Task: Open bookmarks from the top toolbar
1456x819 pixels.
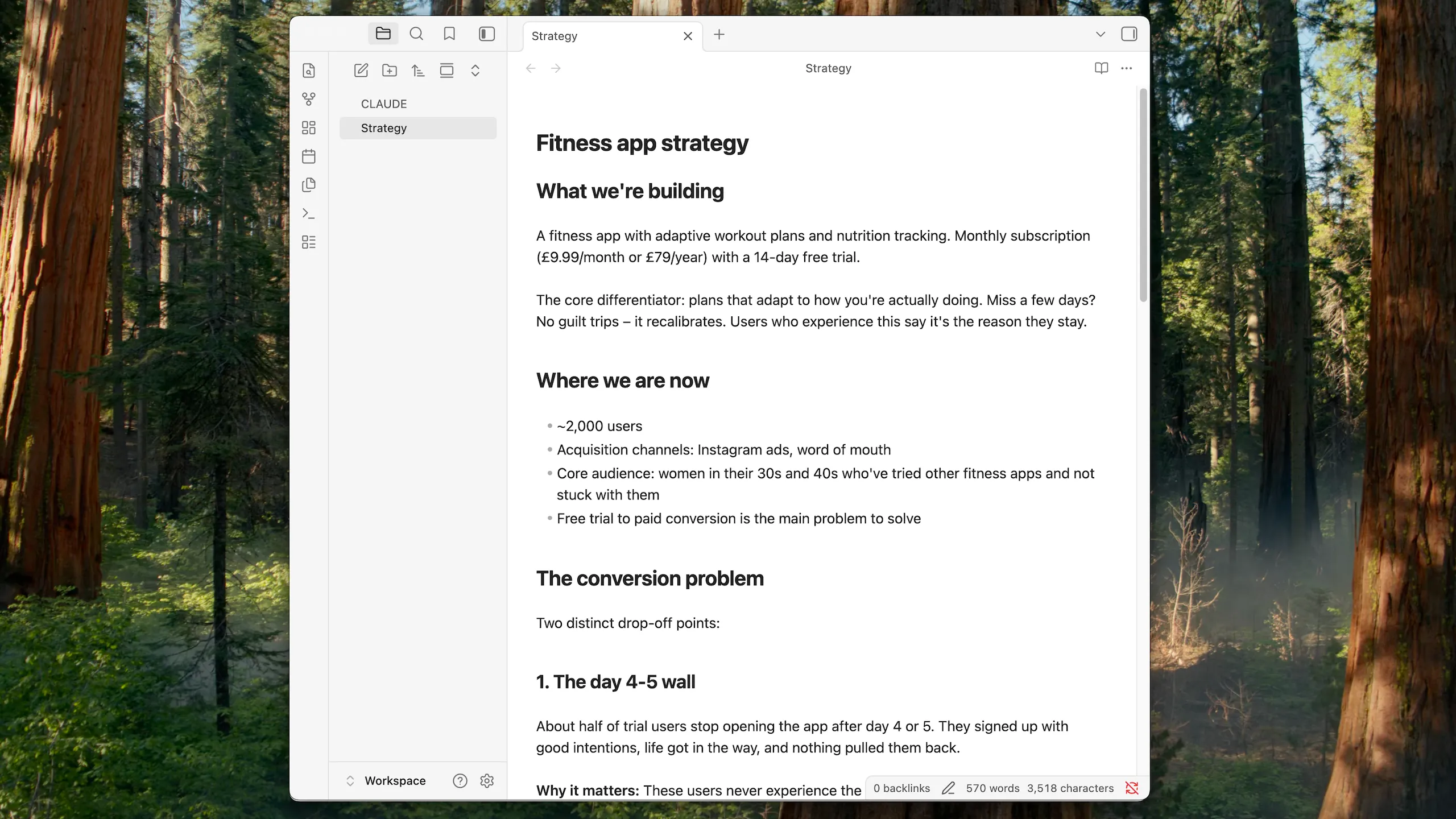Action: 449,34
